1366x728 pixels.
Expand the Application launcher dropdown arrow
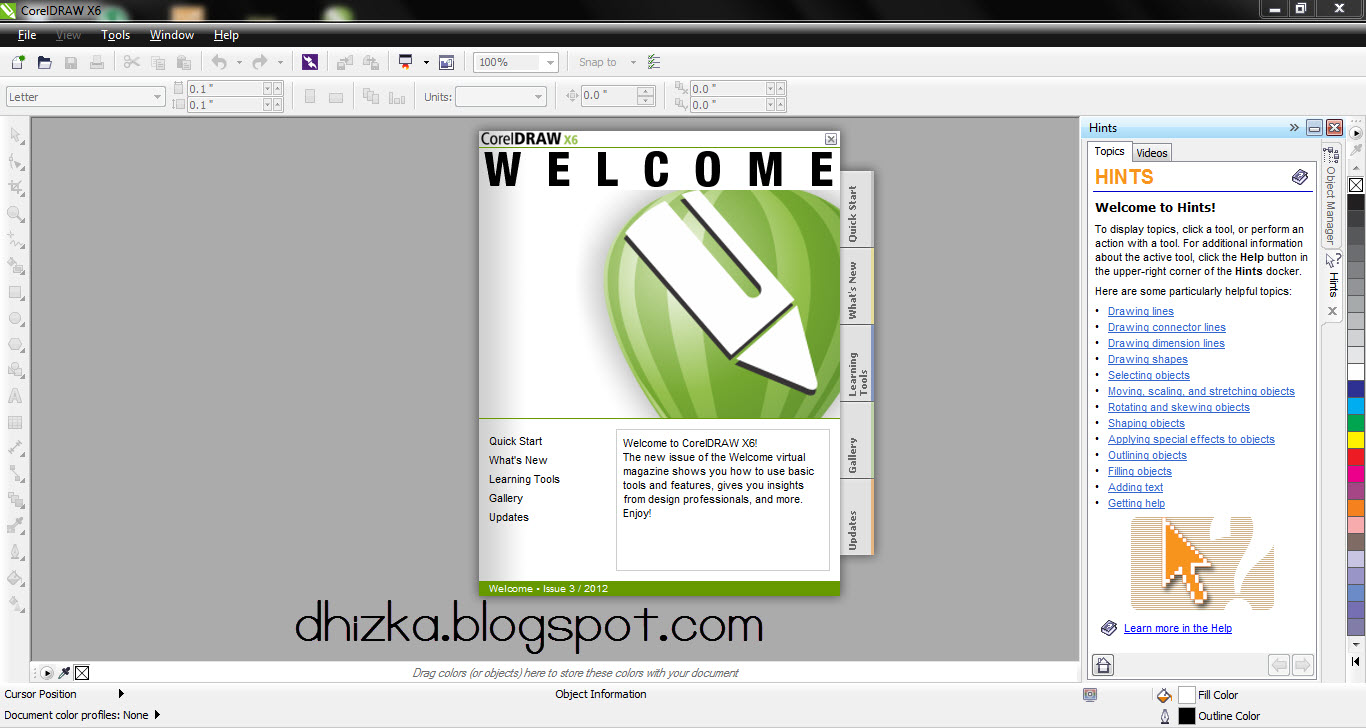(426, 62)
